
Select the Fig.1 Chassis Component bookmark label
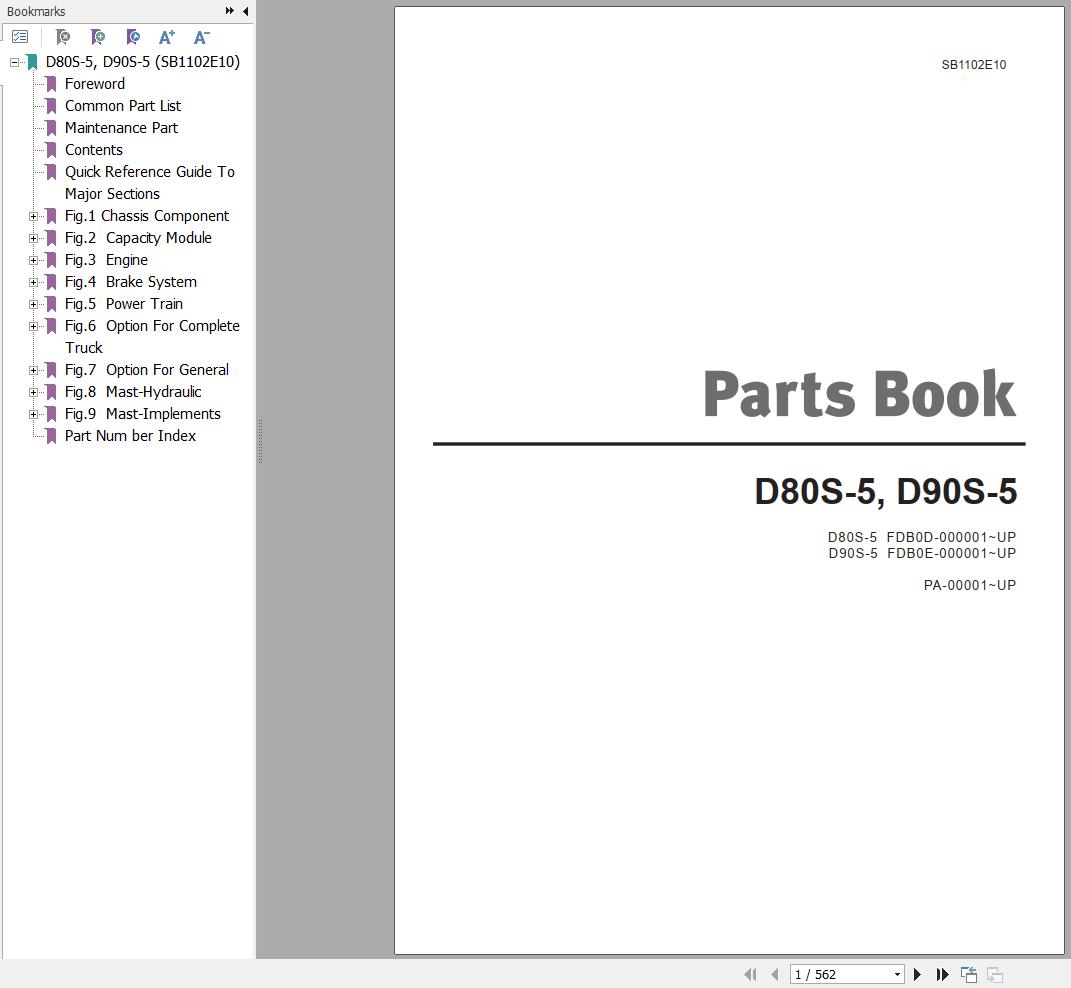pos(147,216)
